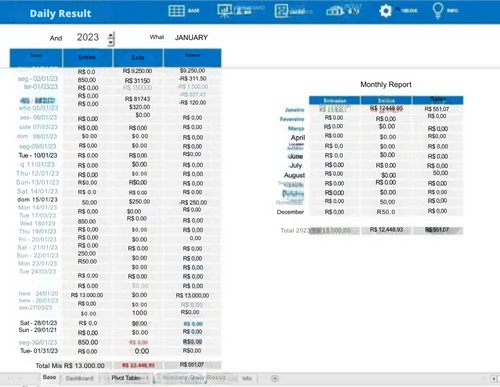
Task: Select the 'Tue - 10/01/23' date cell
Action: coord(38,156)
